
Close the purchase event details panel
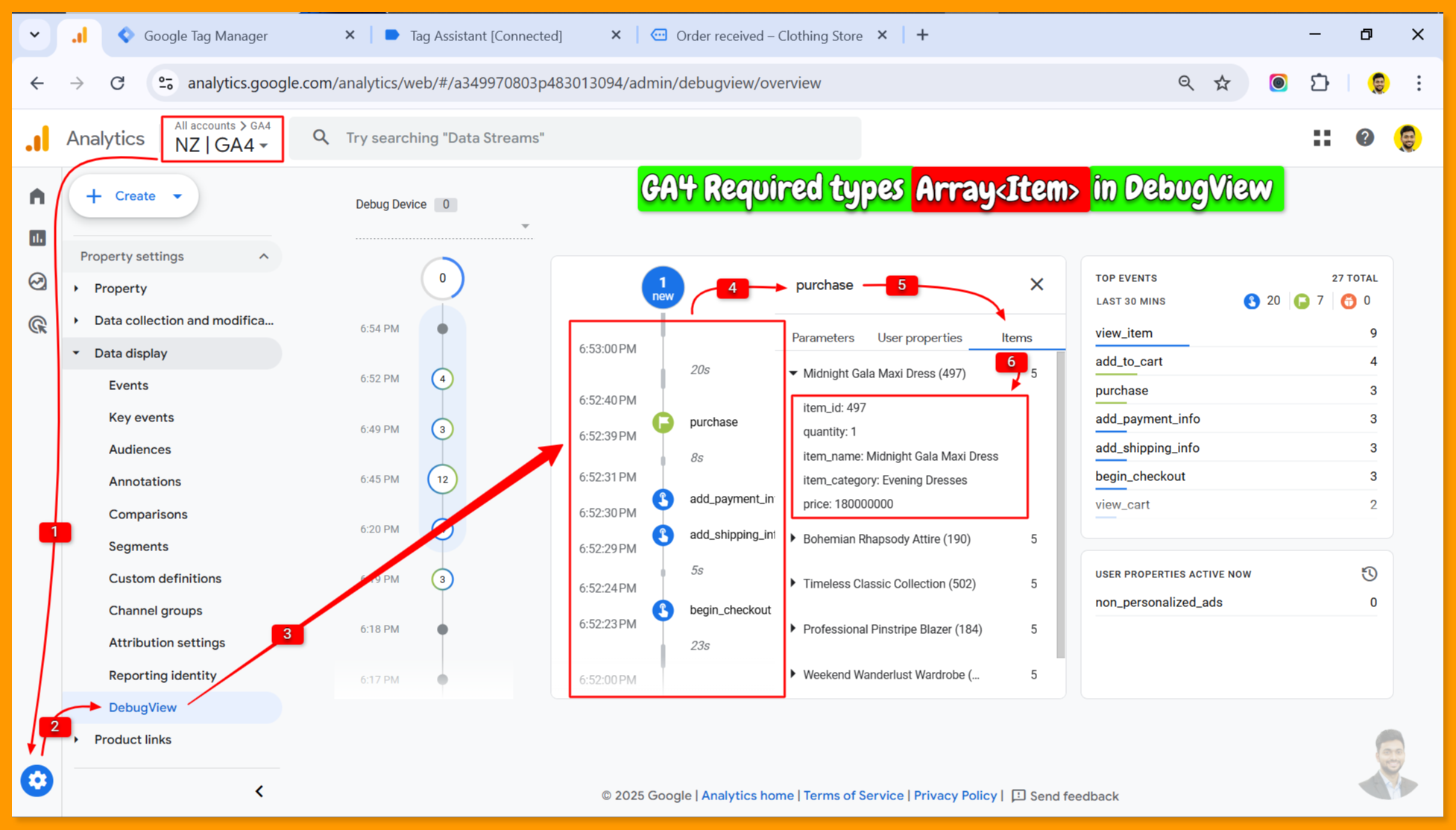point(1036,284)
